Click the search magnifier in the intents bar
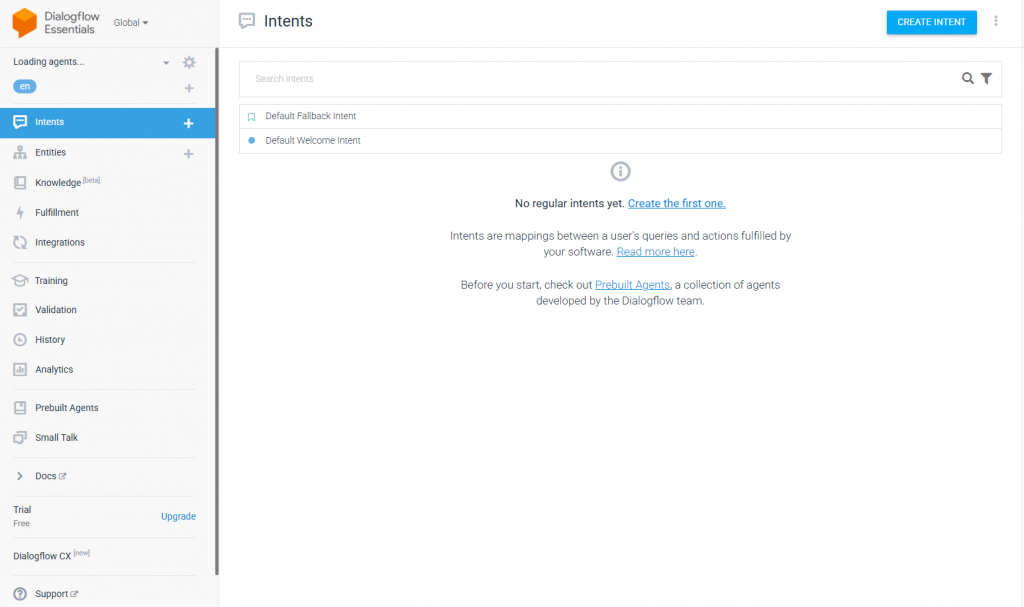1024x607 pixels. pos(967,78)
